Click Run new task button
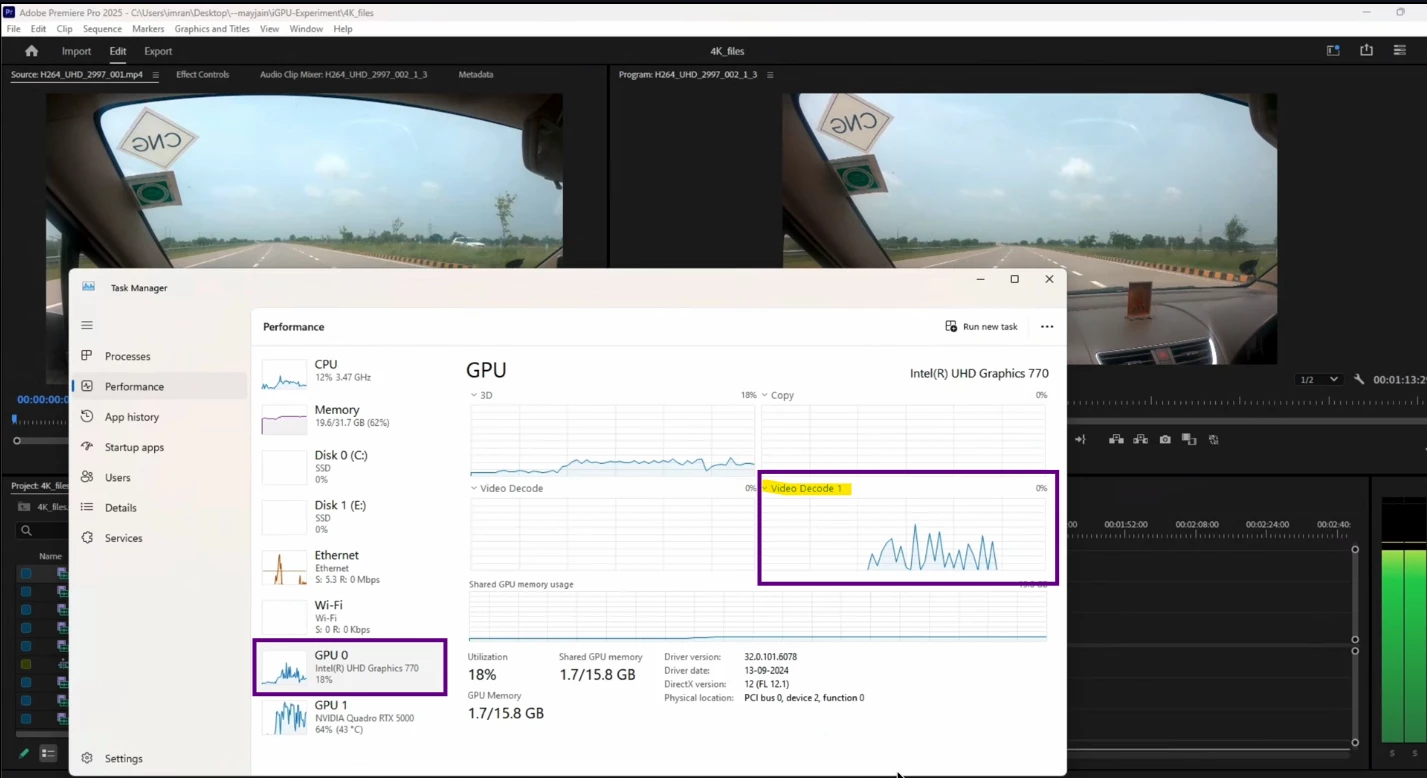Image resolution: width=1427 pixels, height=778 pixels. click(981, 327)
